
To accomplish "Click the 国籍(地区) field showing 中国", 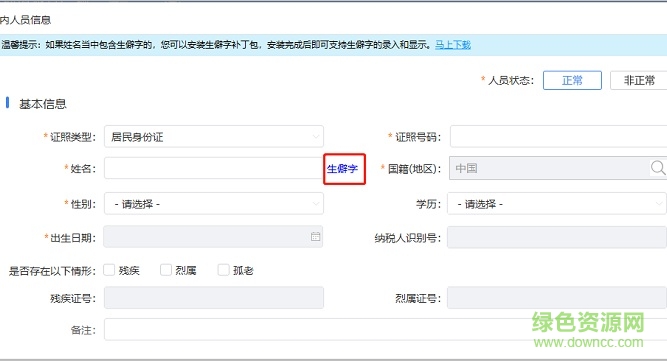I will point(558,168).
